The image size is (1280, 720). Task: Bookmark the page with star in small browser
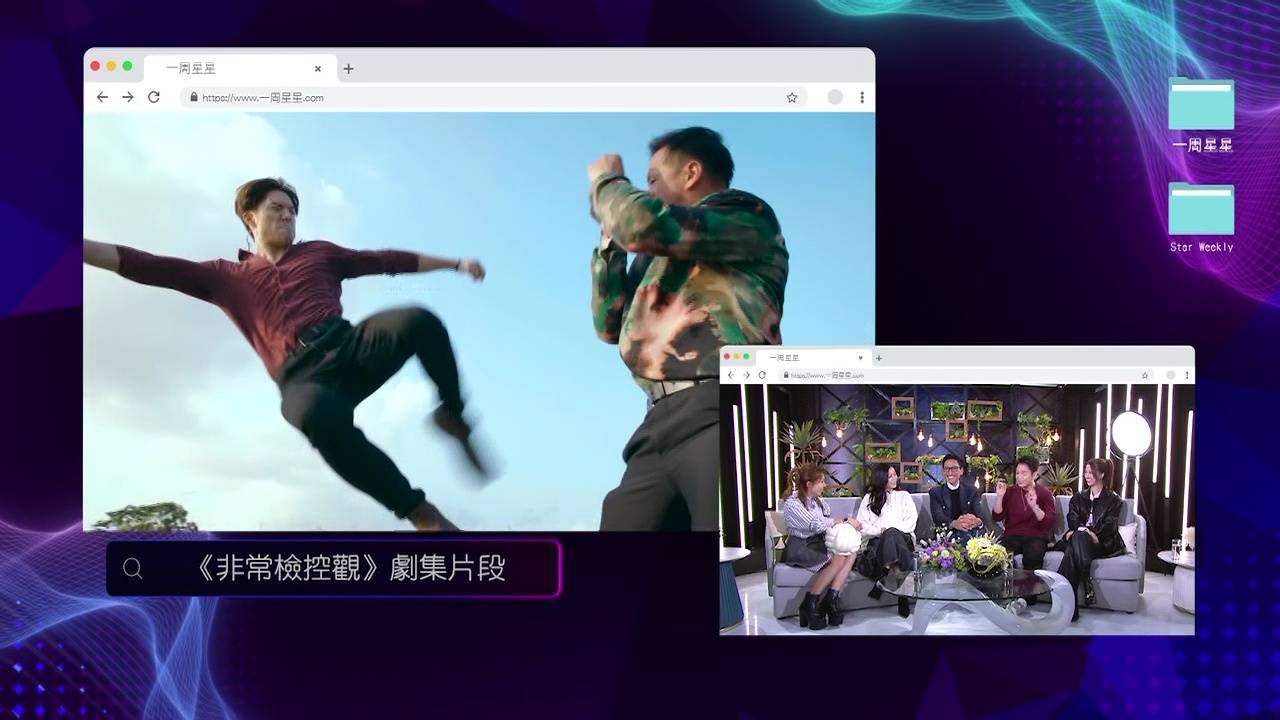pyautogui.click(x=1145, y=375)
